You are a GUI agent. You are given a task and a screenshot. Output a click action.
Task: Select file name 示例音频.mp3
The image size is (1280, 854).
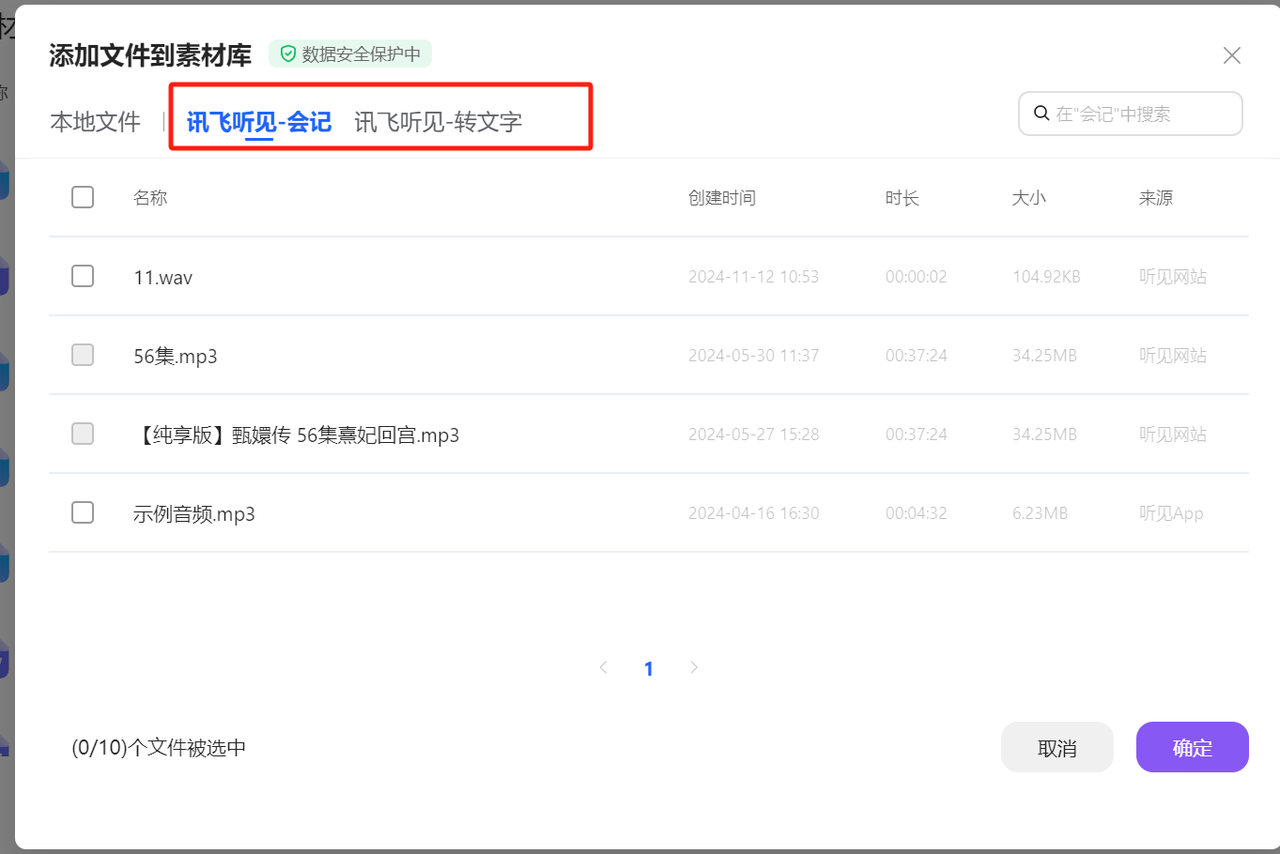tap(194, 514)
